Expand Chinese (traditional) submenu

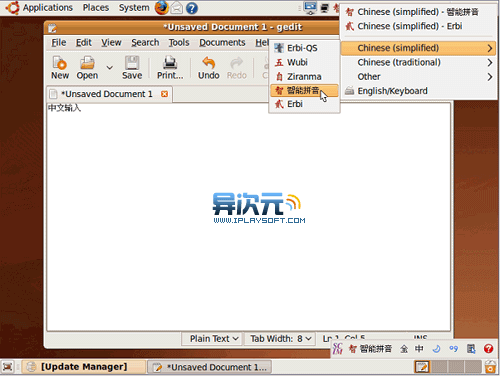pyautogui.click(x=418, y=62)
